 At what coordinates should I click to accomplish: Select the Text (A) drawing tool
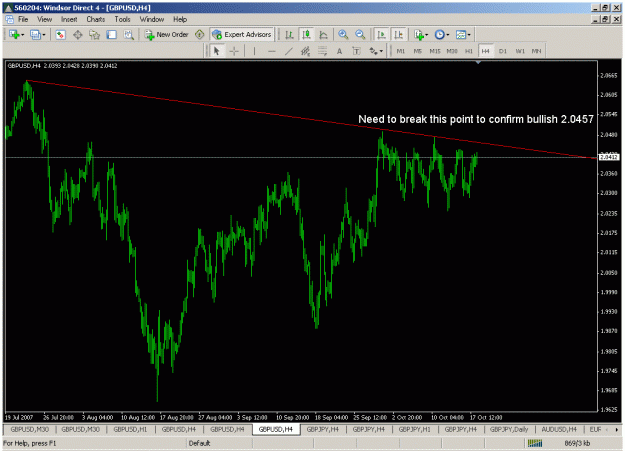(339, 51)
